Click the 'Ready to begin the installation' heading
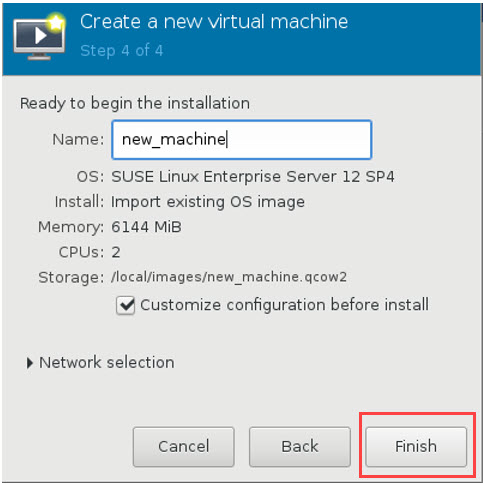Screen dimensions: 483x484 pyautogui.click(x=135, y=103)
